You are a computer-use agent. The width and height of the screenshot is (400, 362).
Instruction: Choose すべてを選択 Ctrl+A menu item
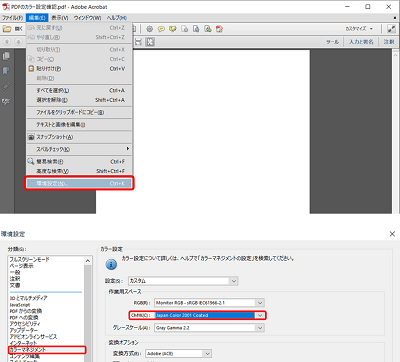(79, 90)
